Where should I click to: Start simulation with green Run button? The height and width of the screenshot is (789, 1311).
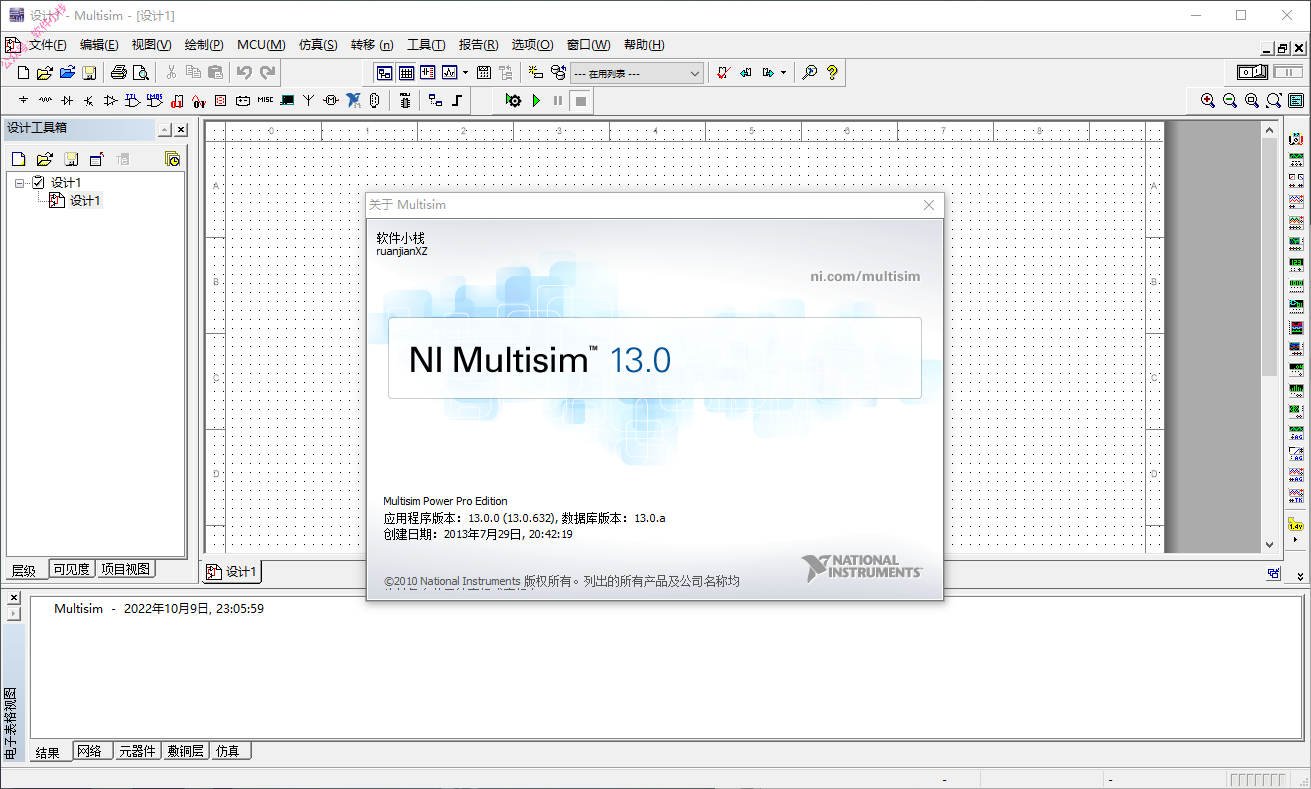pos(536,100)
